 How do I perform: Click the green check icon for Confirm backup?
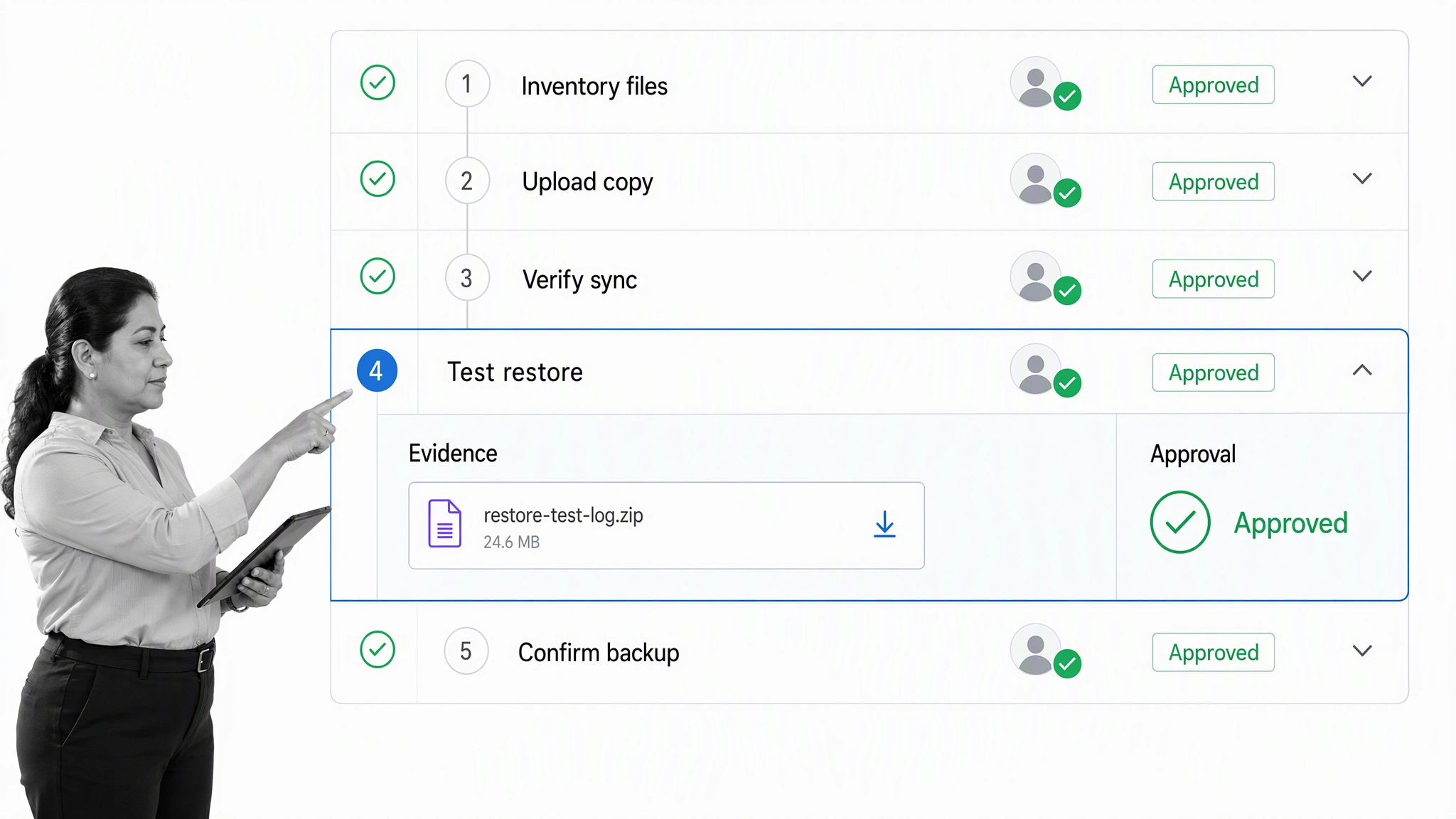(378, 650)
